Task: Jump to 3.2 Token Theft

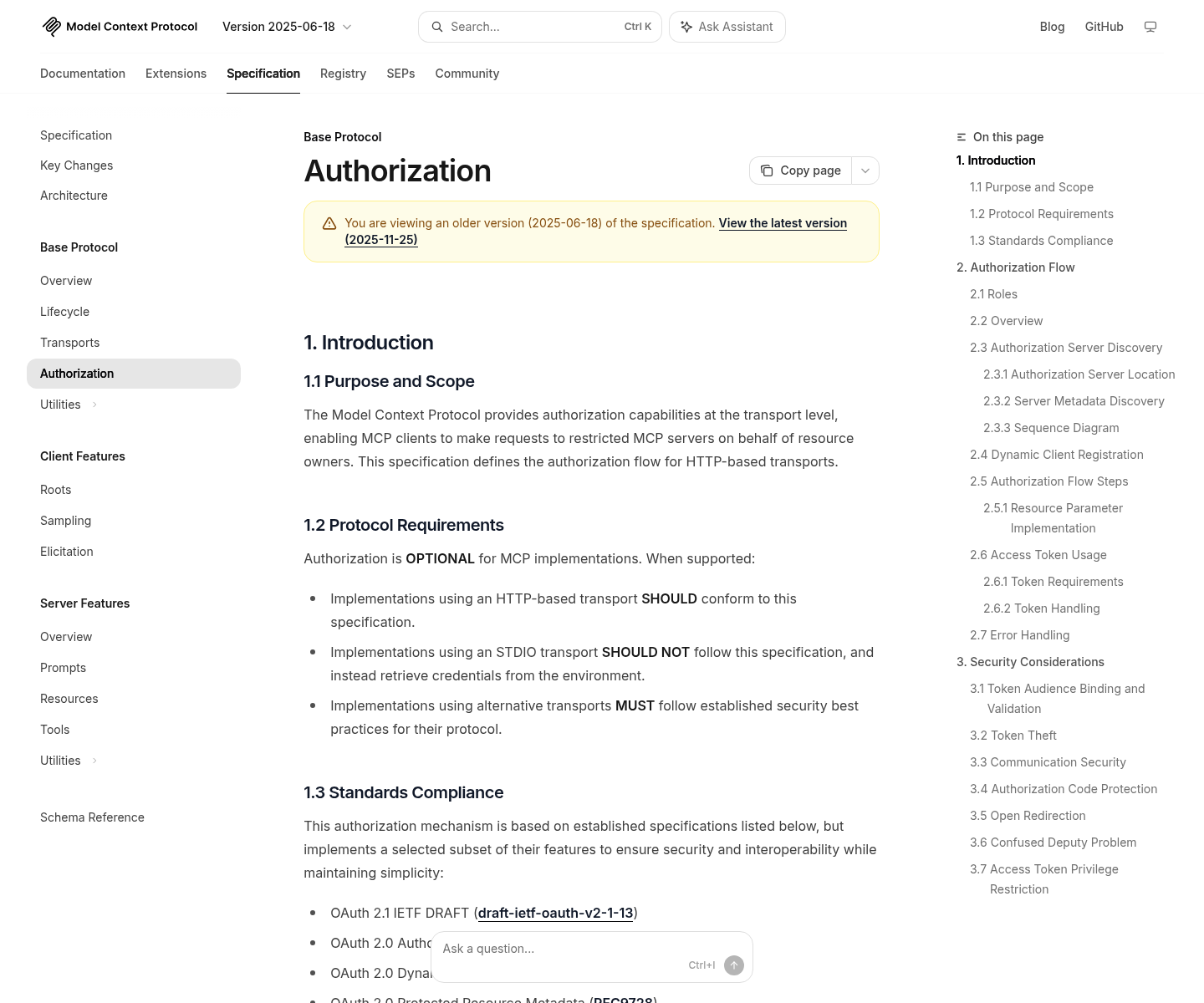Action: click(1013, 736)
